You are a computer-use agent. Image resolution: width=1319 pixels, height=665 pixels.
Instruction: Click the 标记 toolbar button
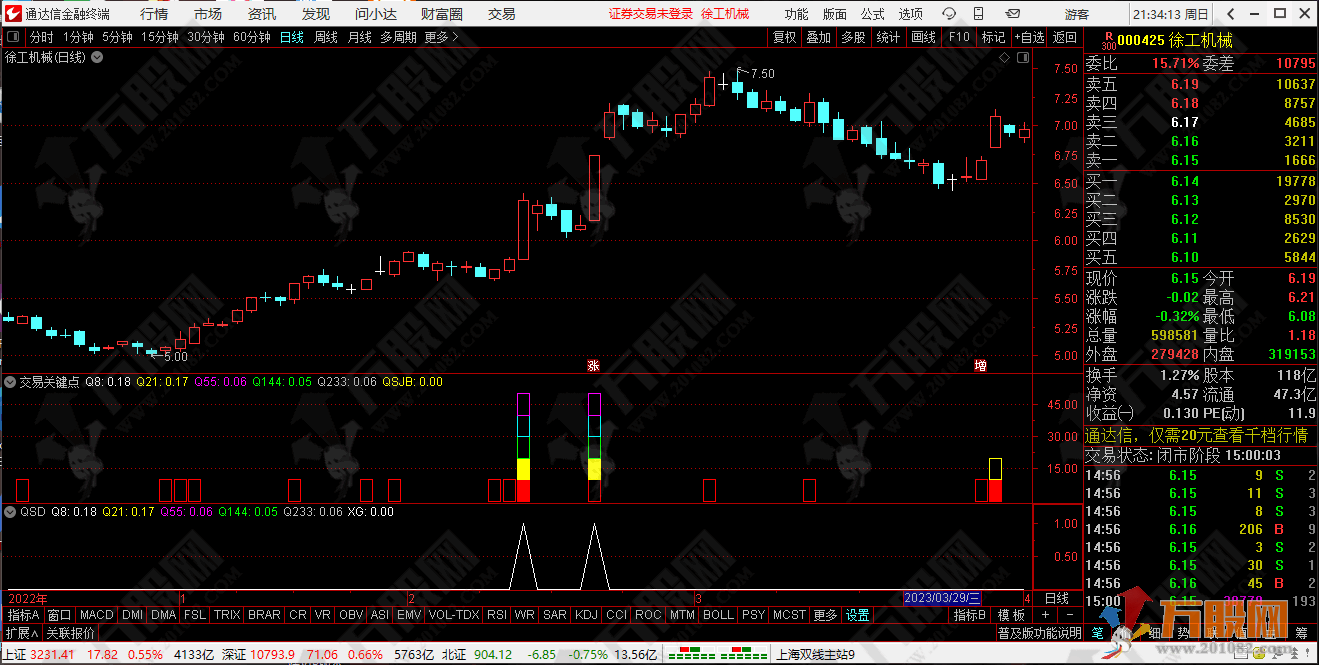[x=994, y=37]
